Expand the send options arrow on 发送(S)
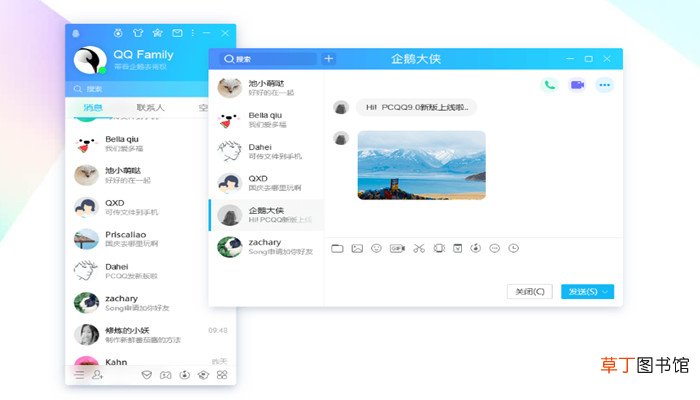700x400 pixels. point(606,292)
